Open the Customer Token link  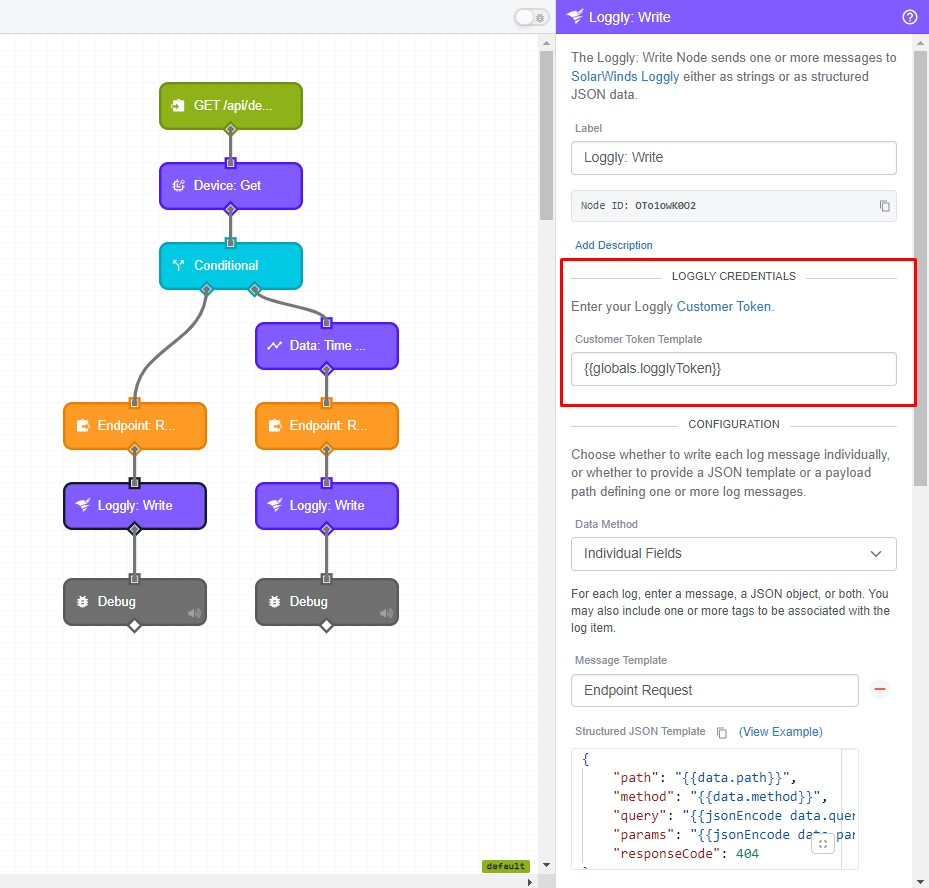click(724, 306)
